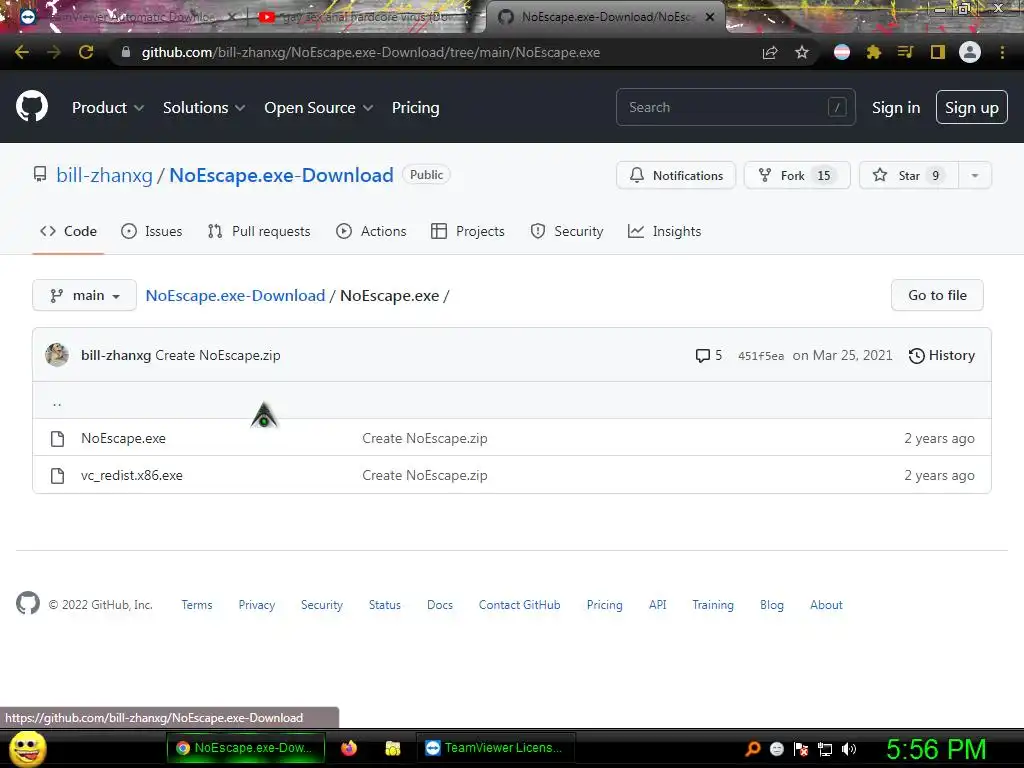Screen dimensions: 1024x768
Task: Click the flag tray icon
Action: click(801, 749)
